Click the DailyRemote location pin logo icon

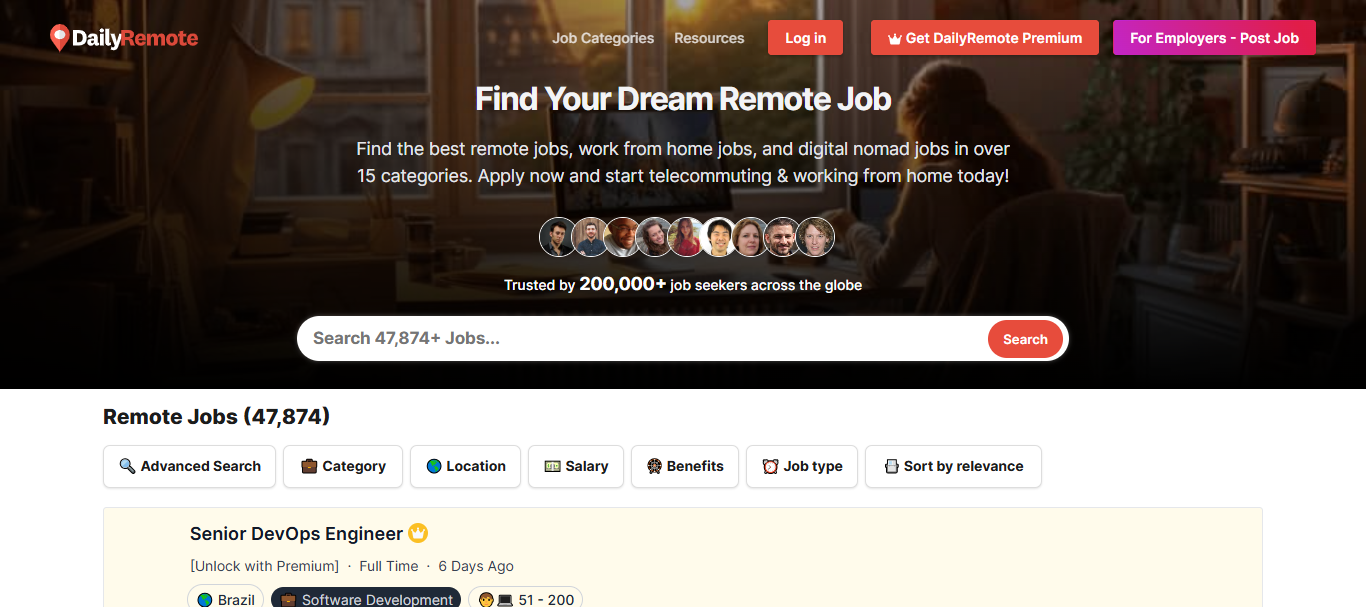59,38
